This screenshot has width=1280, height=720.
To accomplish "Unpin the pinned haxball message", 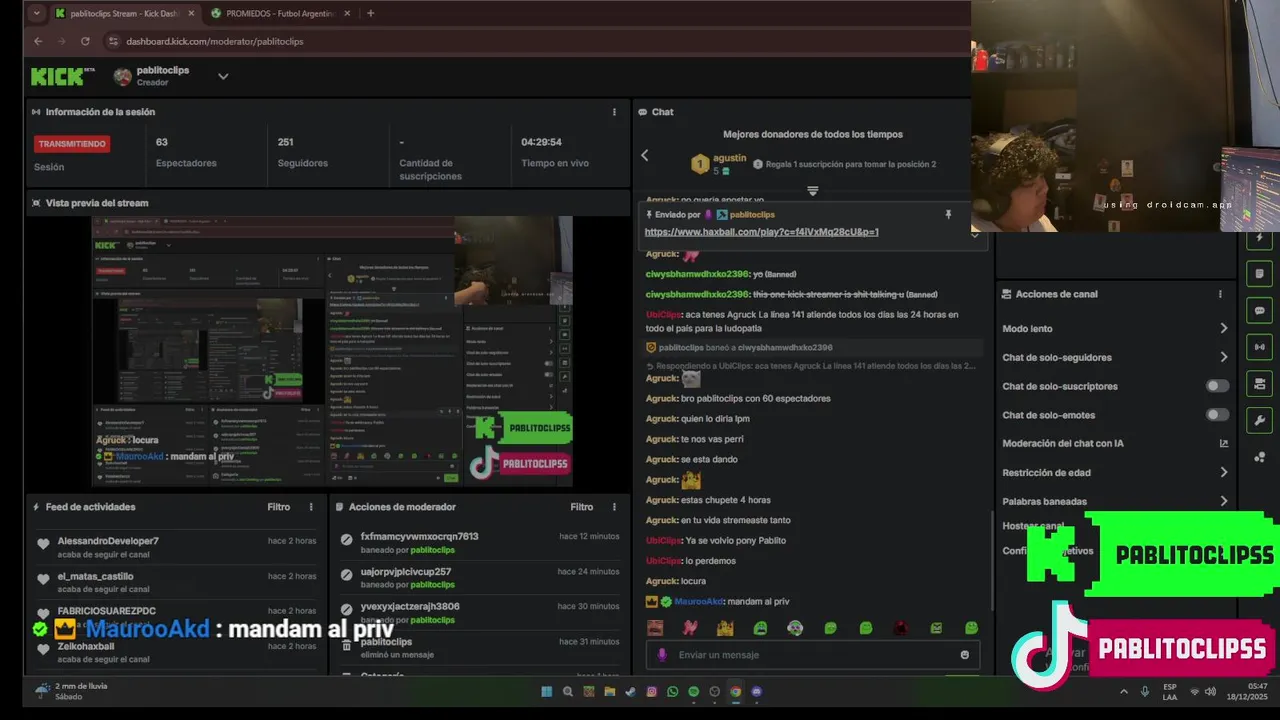I will [x=948, y=214].
